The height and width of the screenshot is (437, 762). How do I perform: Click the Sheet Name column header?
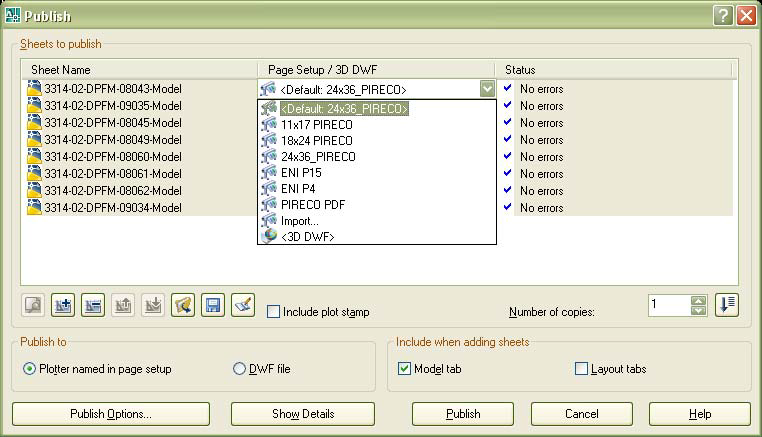[139, 70]
